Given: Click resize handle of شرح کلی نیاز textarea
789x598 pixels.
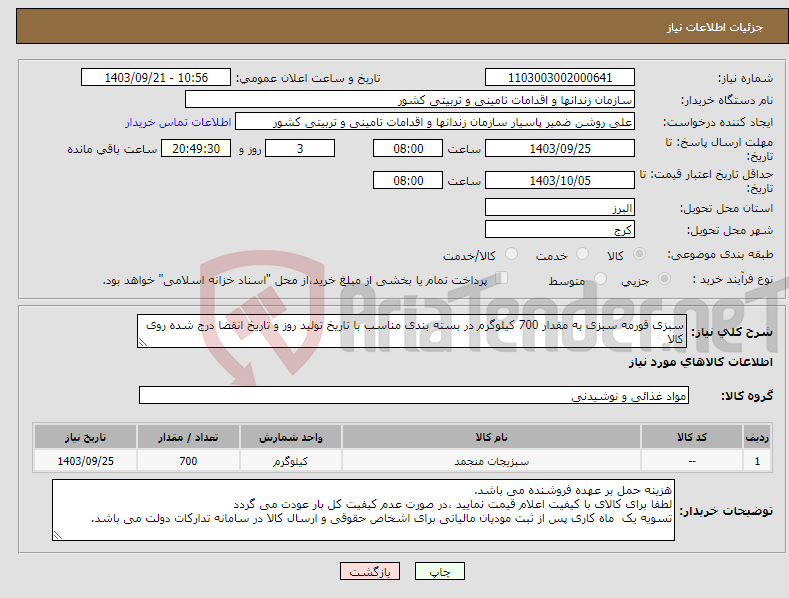Looking at the screenshot, I should point(143,342).
